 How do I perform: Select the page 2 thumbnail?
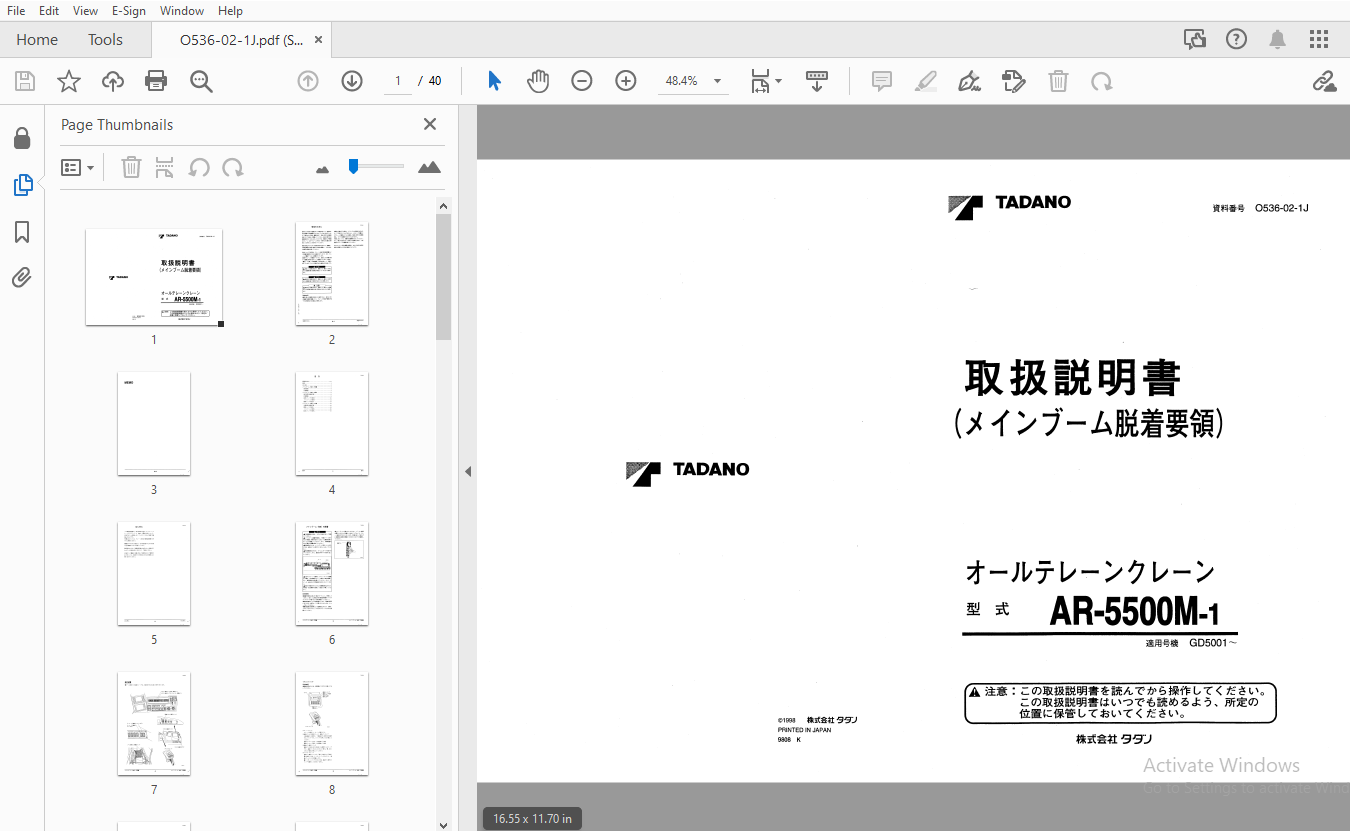coord(332,274)
